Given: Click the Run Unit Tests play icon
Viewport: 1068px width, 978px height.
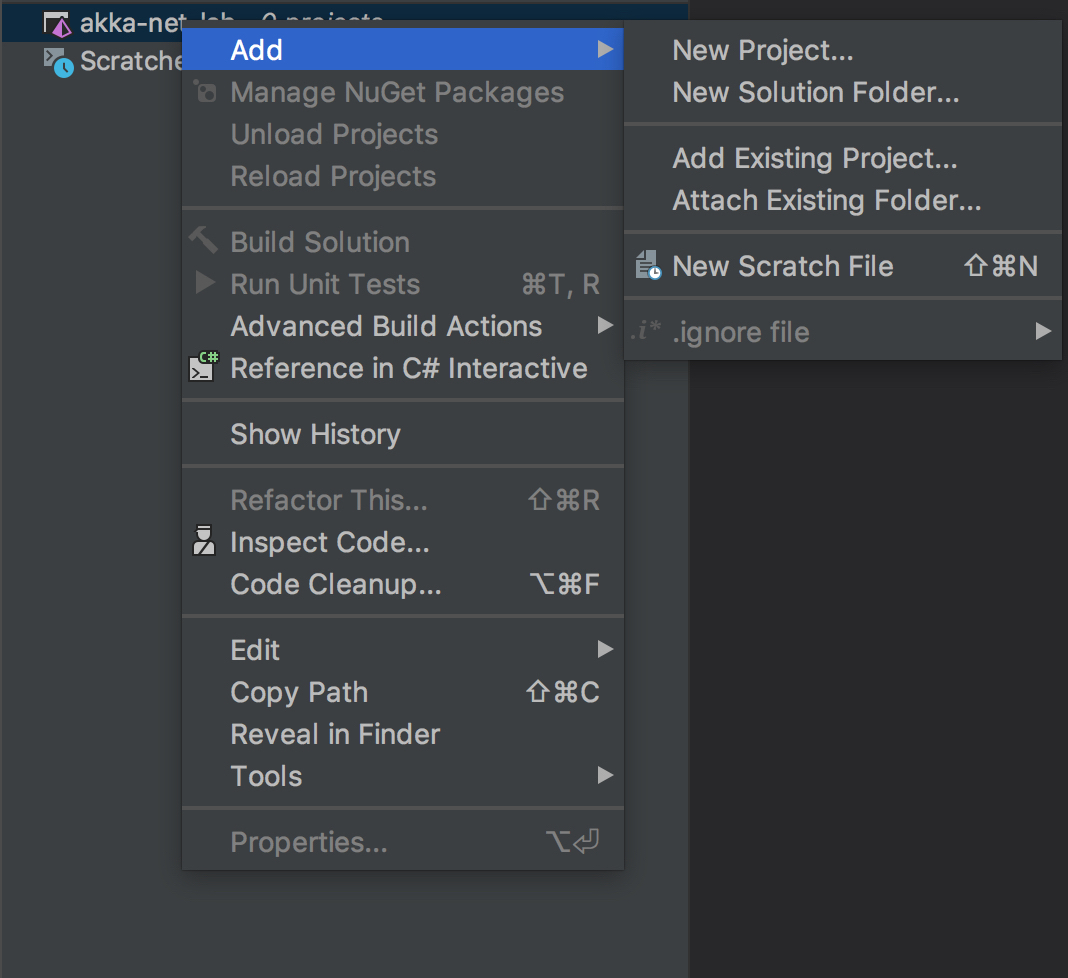Looking at the screenshot, I should click(x=205, y=284).
